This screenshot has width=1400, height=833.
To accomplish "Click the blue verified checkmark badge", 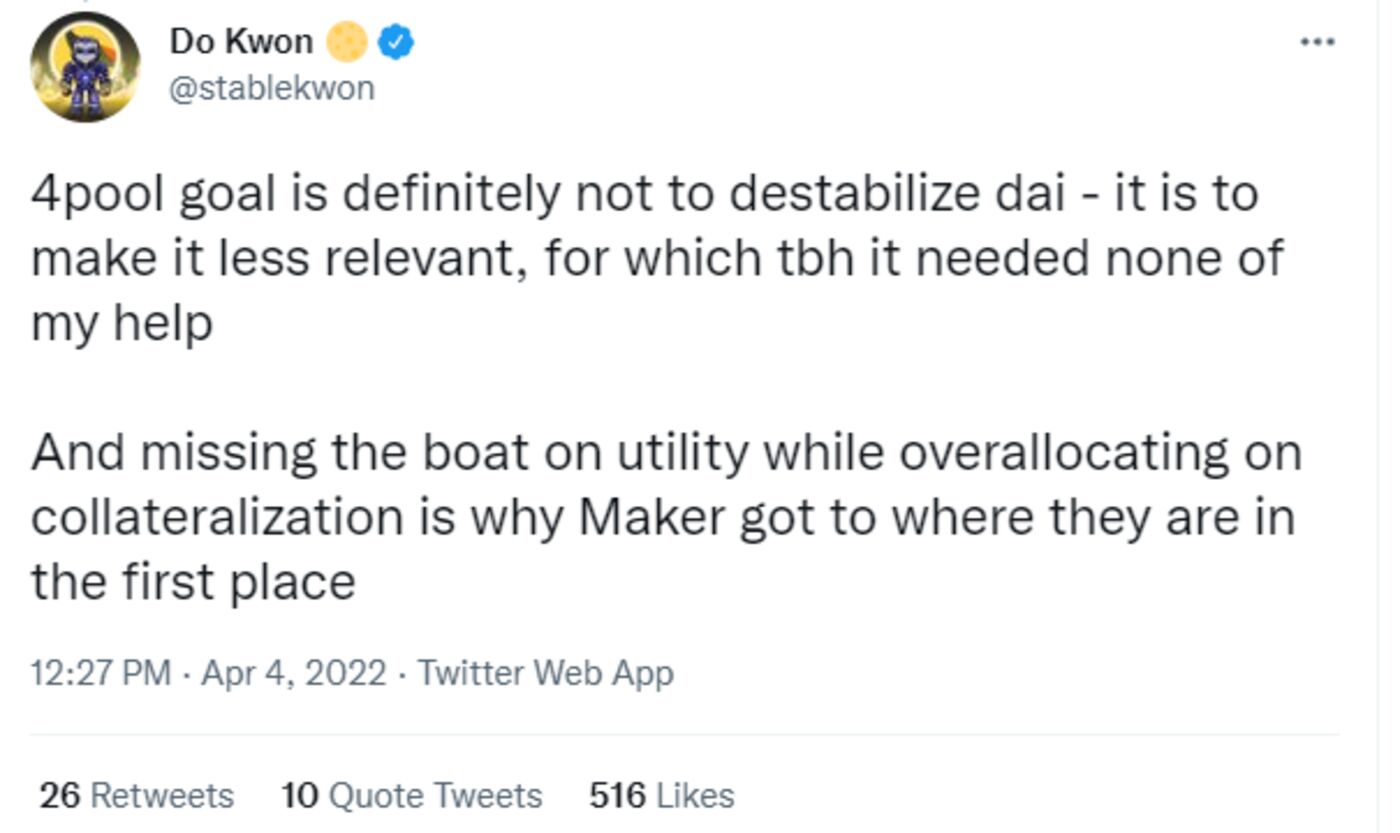I will point(397,42).
